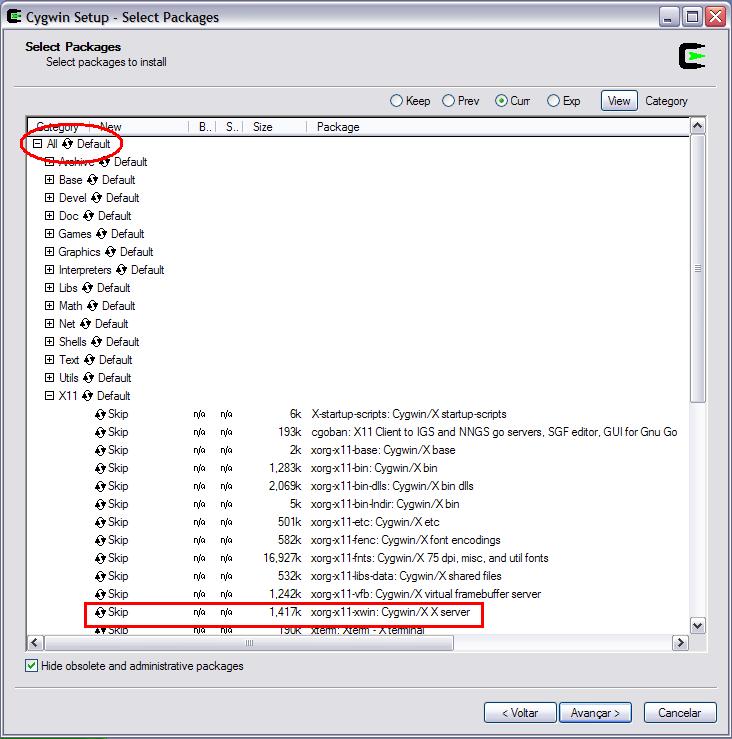Image resolution: width=732 pixels, height=739 pixels.
Task: Click the cycle icon next to All Default
Action: click(67, 144)
